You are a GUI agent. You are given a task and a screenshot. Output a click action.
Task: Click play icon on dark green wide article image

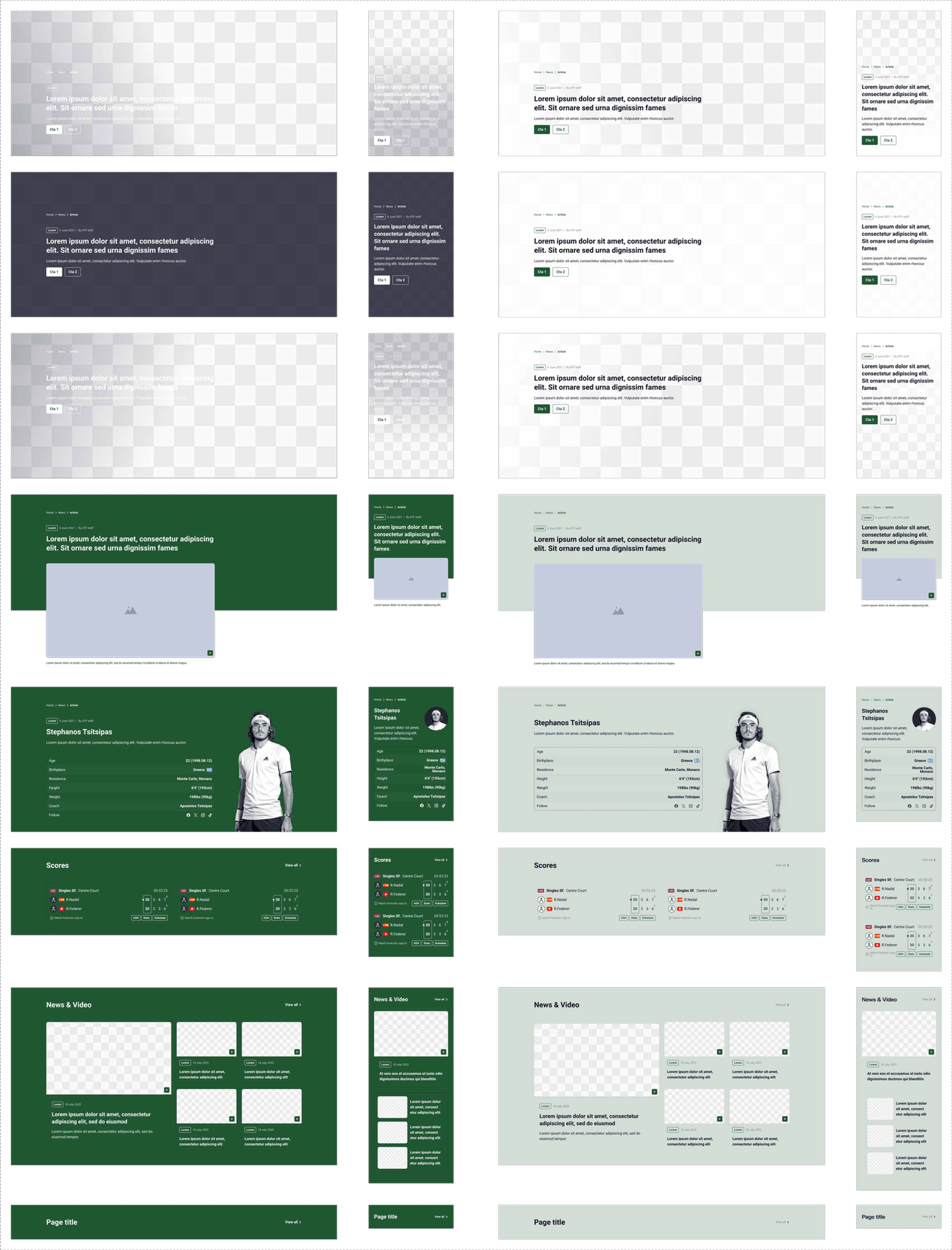tap(210, 653)
